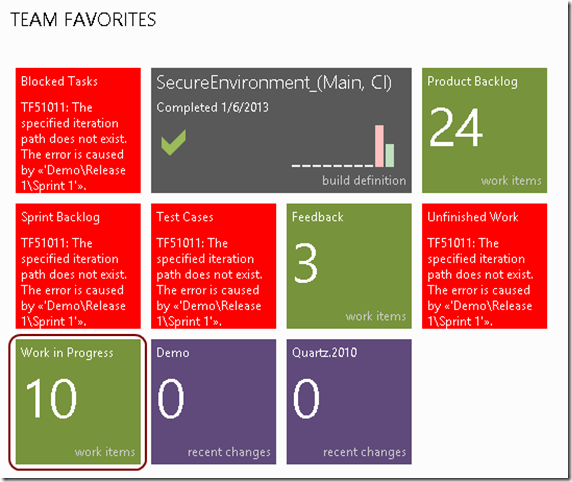Click the dashed build history baseline
The width and height of the screenshot is (572, 482).
click(x=333, y=166)
